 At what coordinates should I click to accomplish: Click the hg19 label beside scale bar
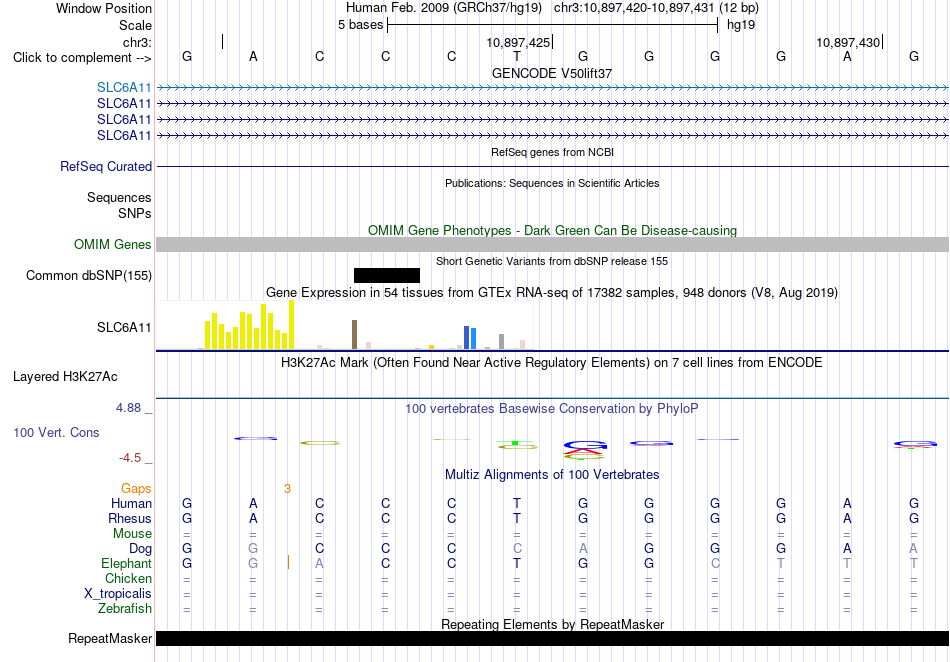tap(741, 25)
